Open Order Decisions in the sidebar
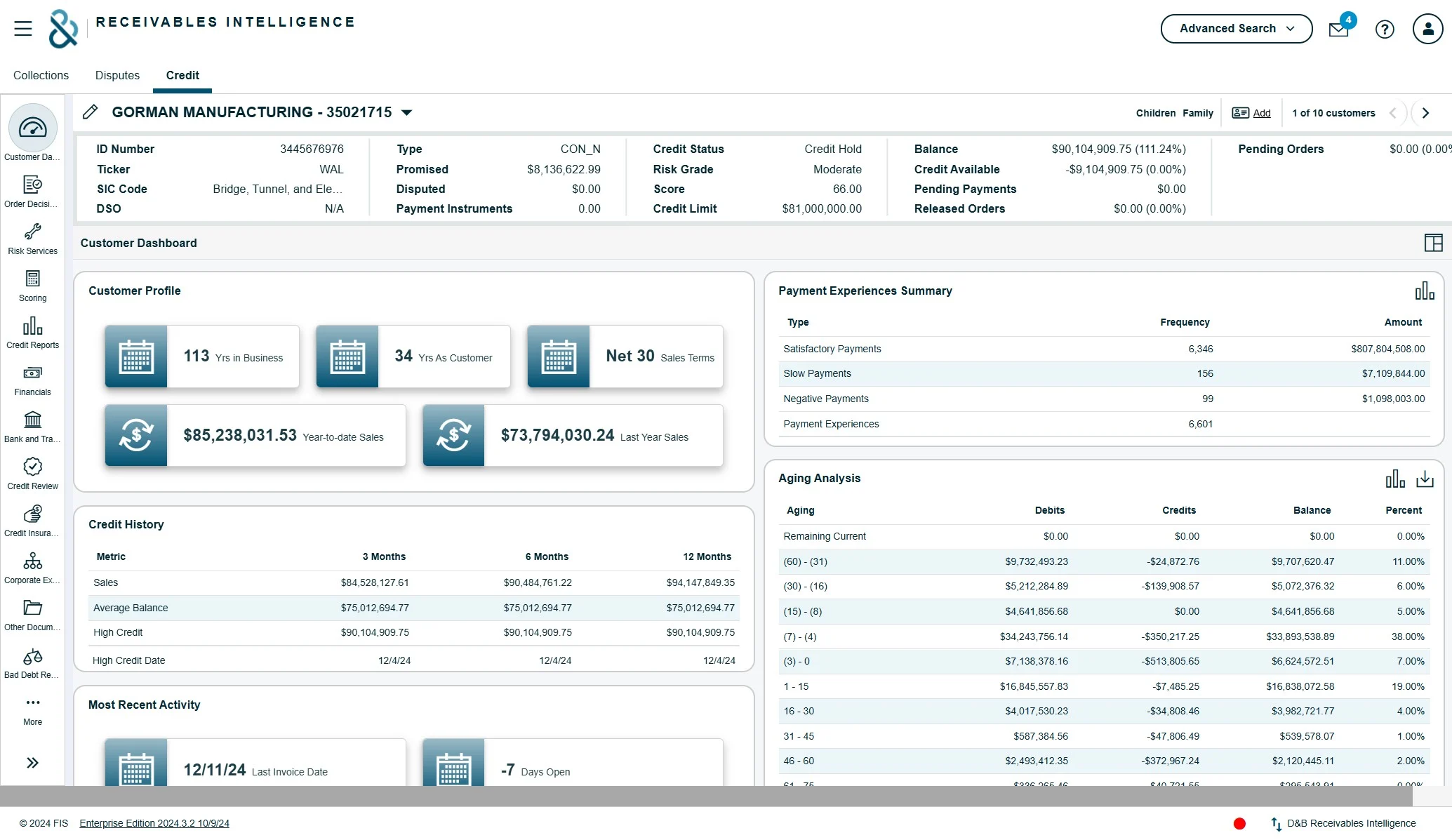Viewport: 1452px width, 840px height. pyautogui.click(x=32, y=192)
